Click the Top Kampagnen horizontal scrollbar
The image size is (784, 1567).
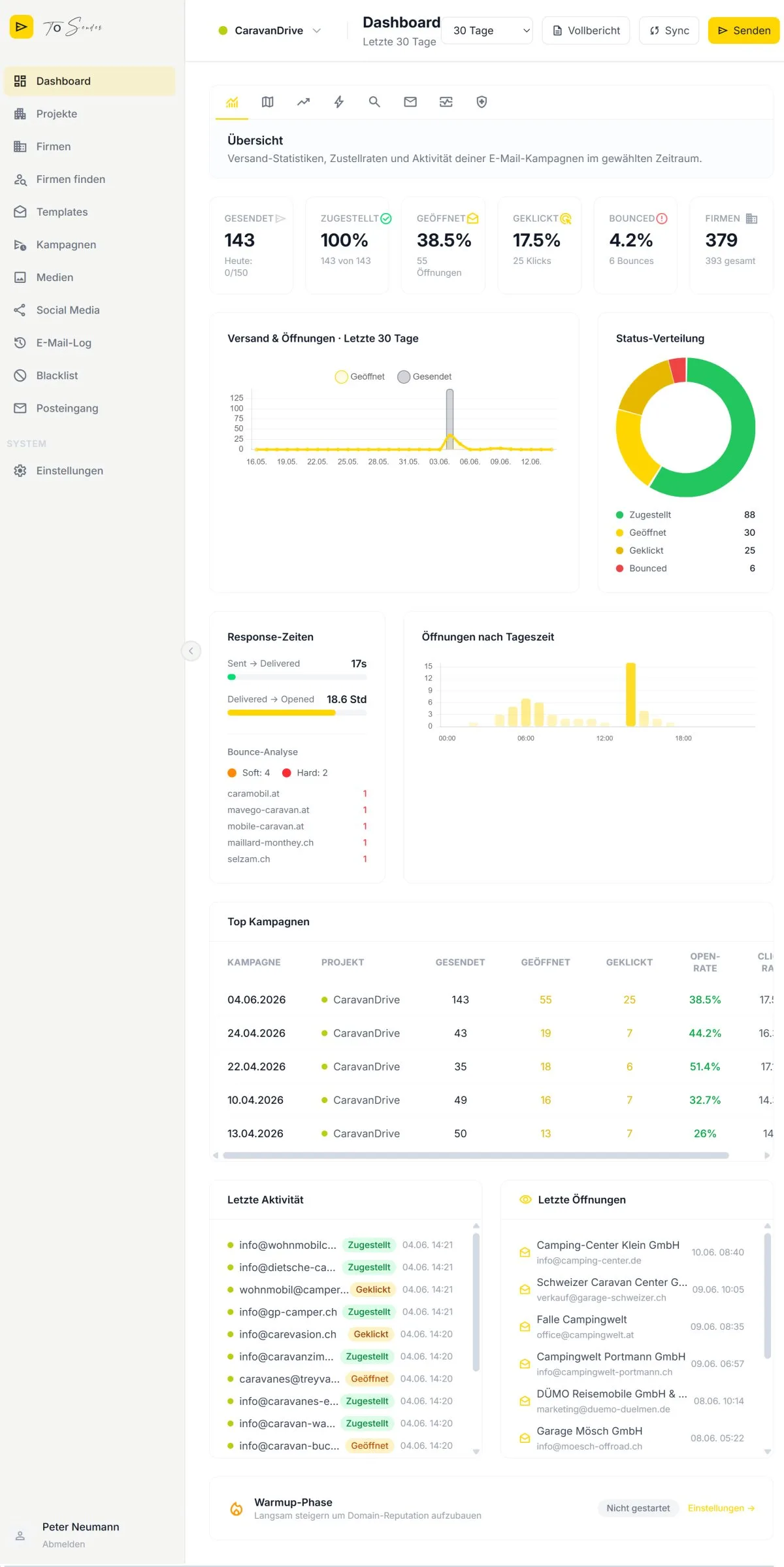click(476, 1155)
